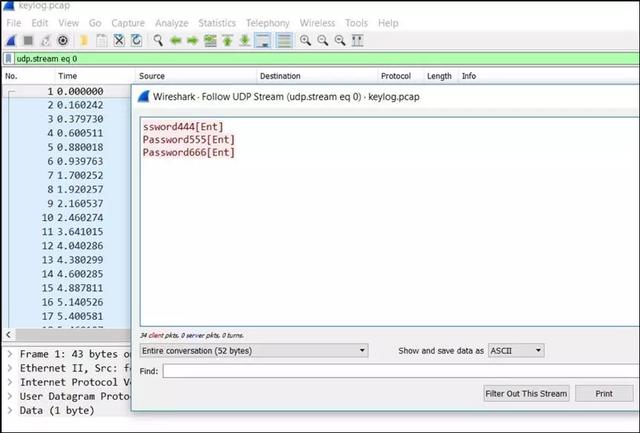The height and width of the screenshot is (433, 640).
Task: Open the Tools menu
Action: click(x=356, y=23)
